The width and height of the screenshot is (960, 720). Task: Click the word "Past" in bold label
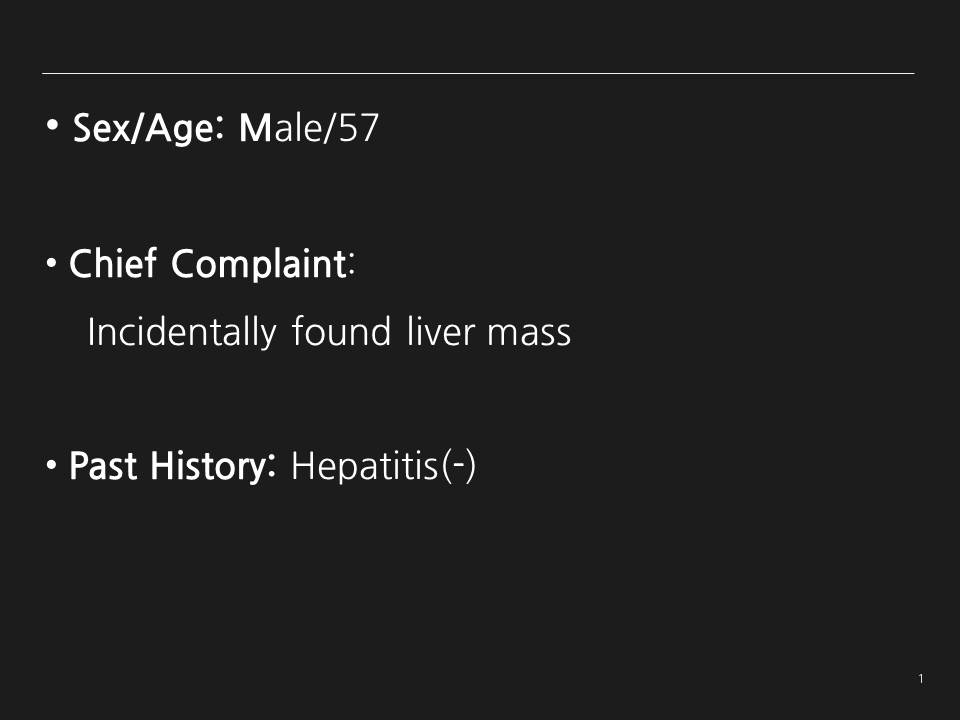point(103,466)
